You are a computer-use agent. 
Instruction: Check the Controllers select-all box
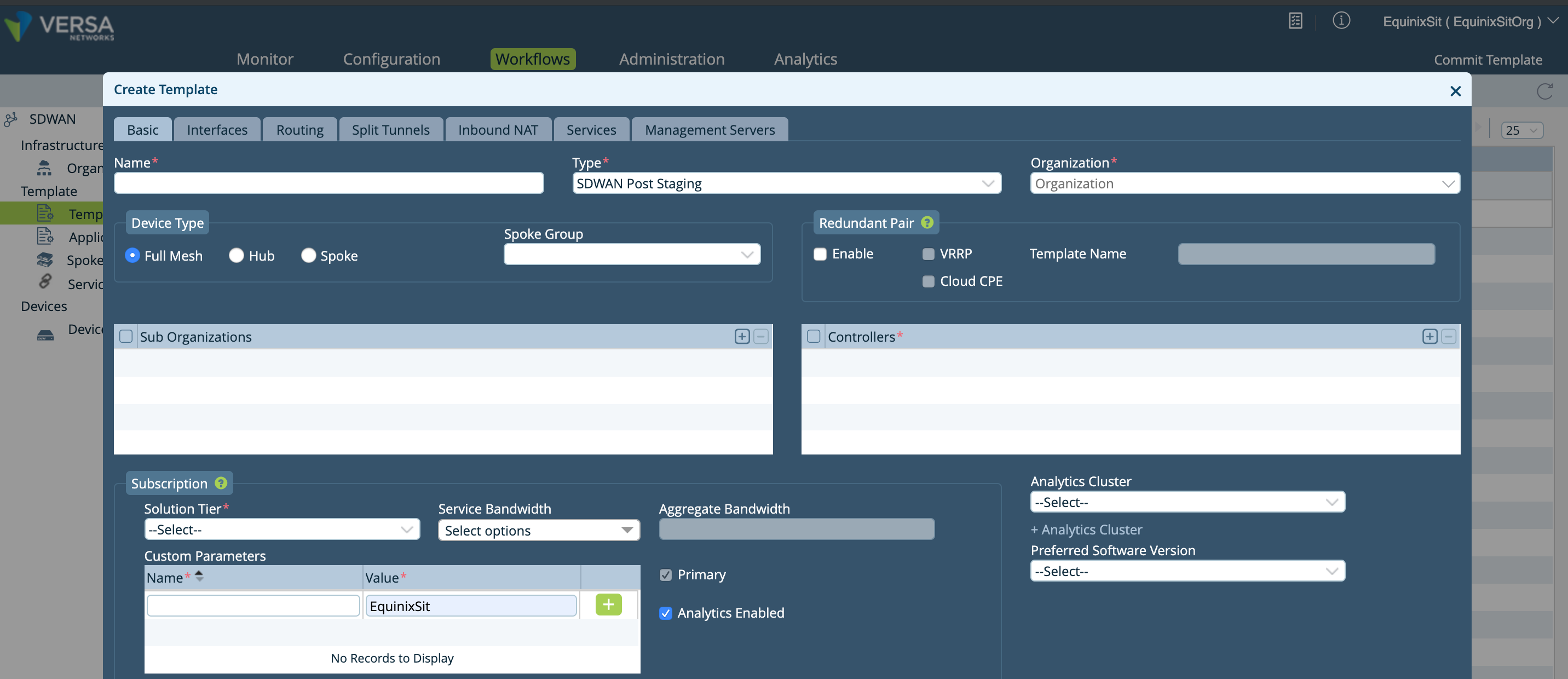point(814,337)
